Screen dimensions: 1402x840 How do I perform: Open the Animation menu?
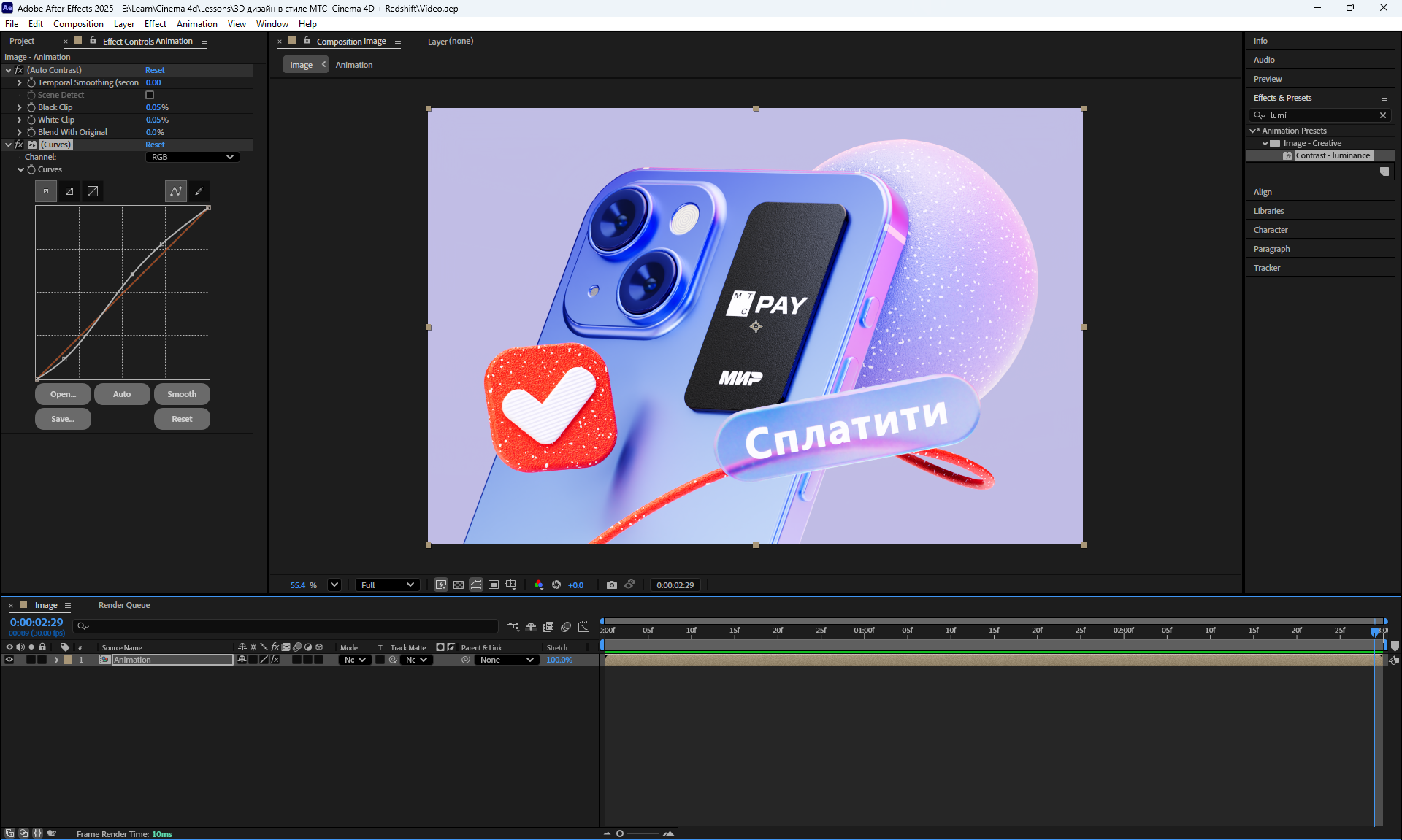point(196,24)
